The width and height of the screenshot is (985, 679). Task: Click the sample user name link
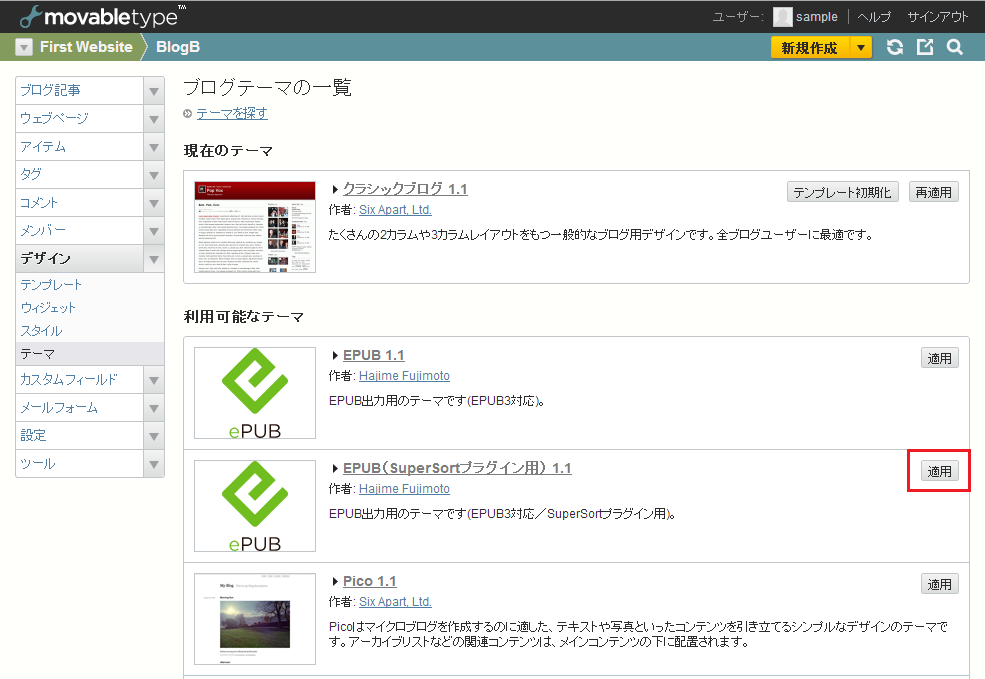(817, 17)
